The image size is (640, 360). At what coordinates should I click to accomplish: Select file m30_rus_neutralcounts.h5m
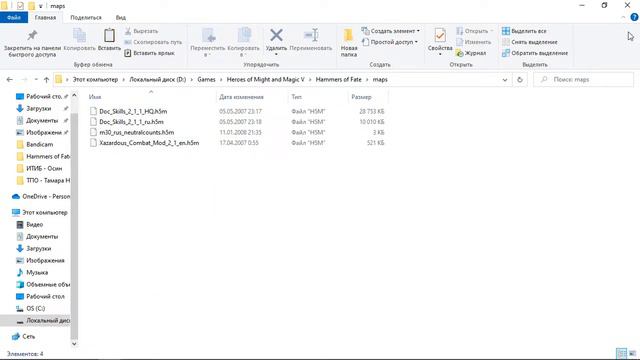[137, 132]
